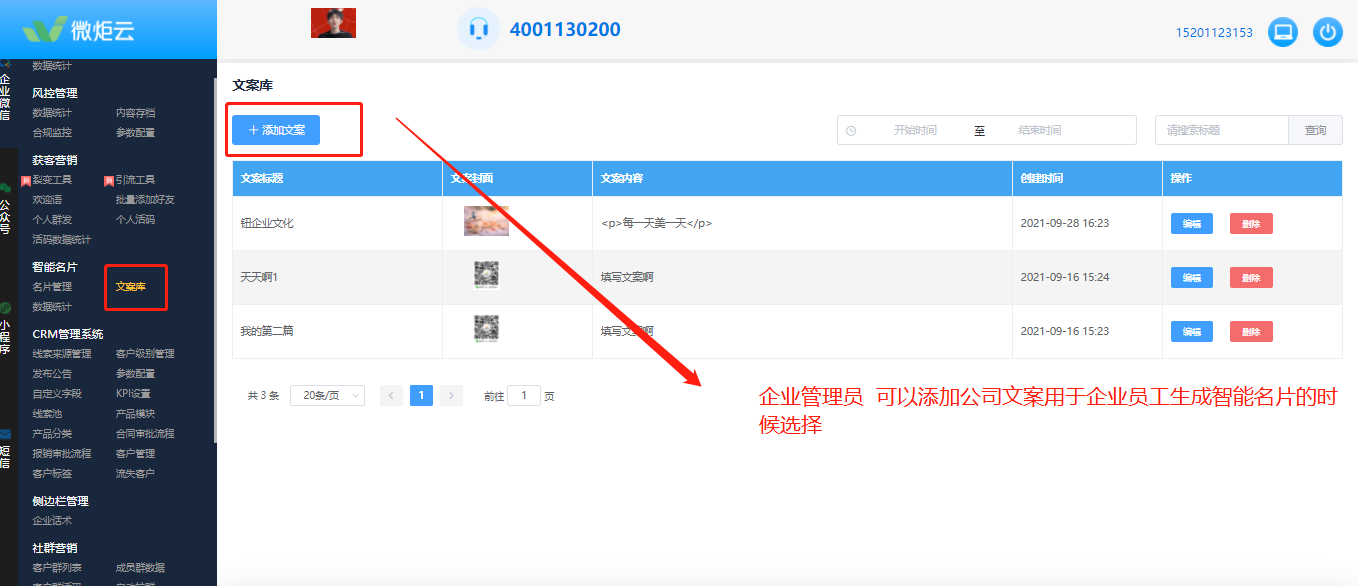Select the 结束时间 date field

(x=1040, y=130)
